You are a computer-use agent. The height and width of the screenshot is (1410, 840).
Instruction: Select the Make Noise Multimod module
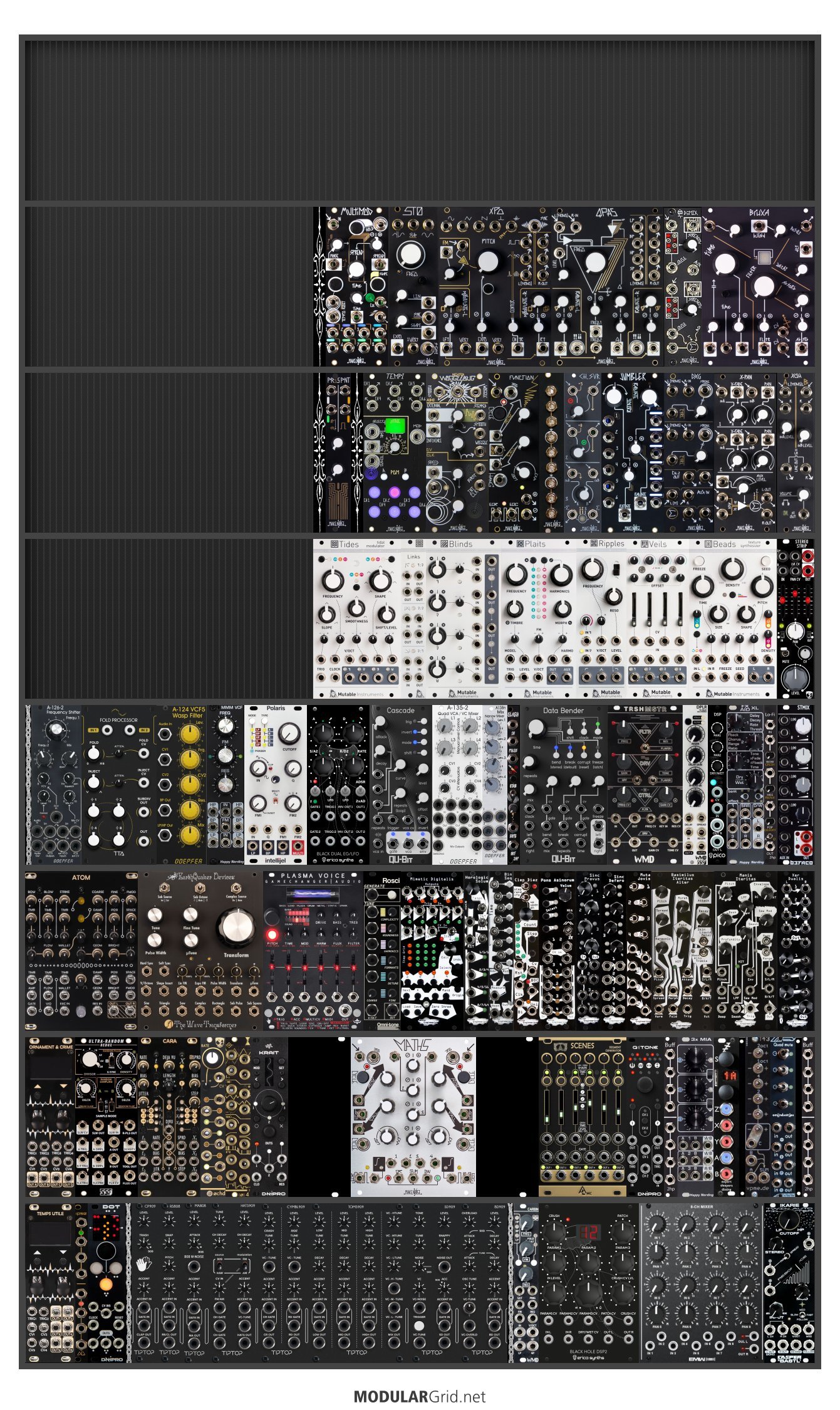(x=357, y=287)
